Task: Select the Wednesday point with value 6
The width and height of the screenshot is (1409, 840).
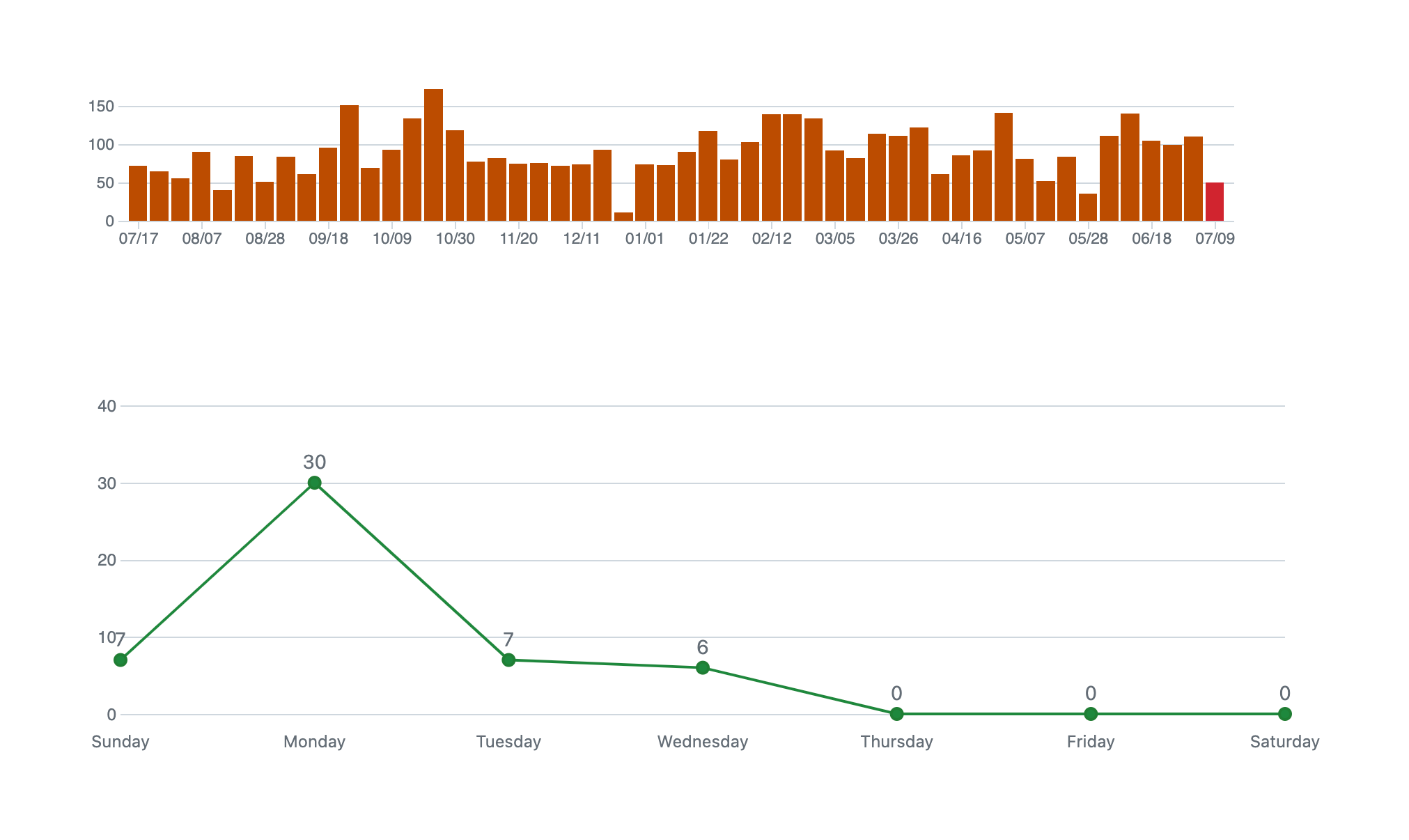Action: (703, 668)
